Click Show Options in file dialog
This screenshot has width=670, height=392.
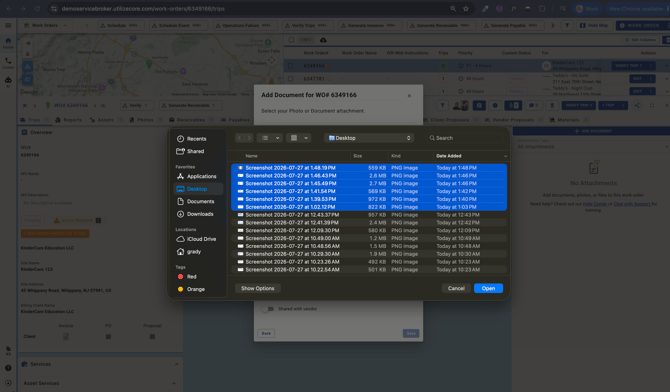tap(258, 289)
